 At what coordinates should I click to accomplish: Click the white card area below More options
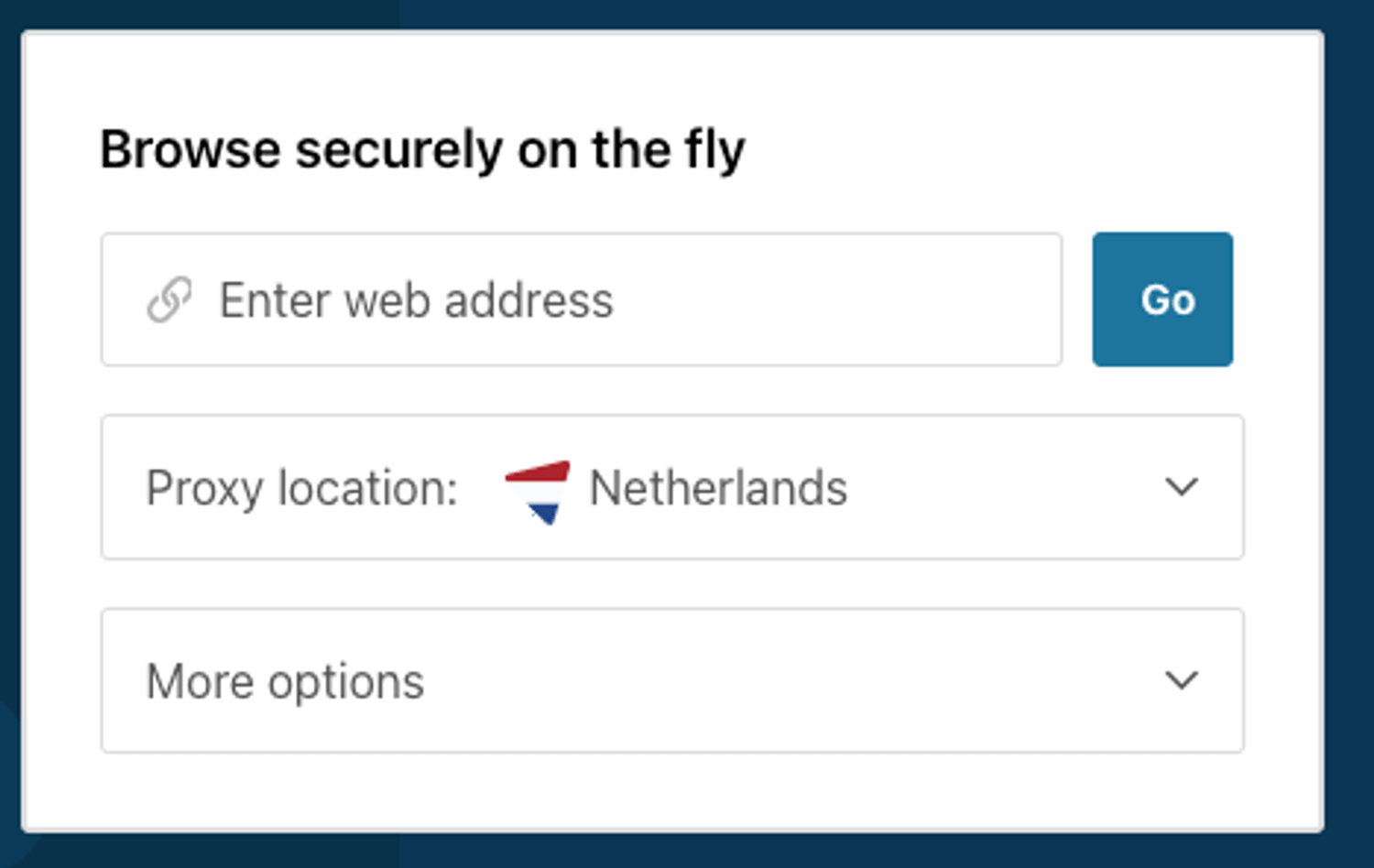(672, 792)
